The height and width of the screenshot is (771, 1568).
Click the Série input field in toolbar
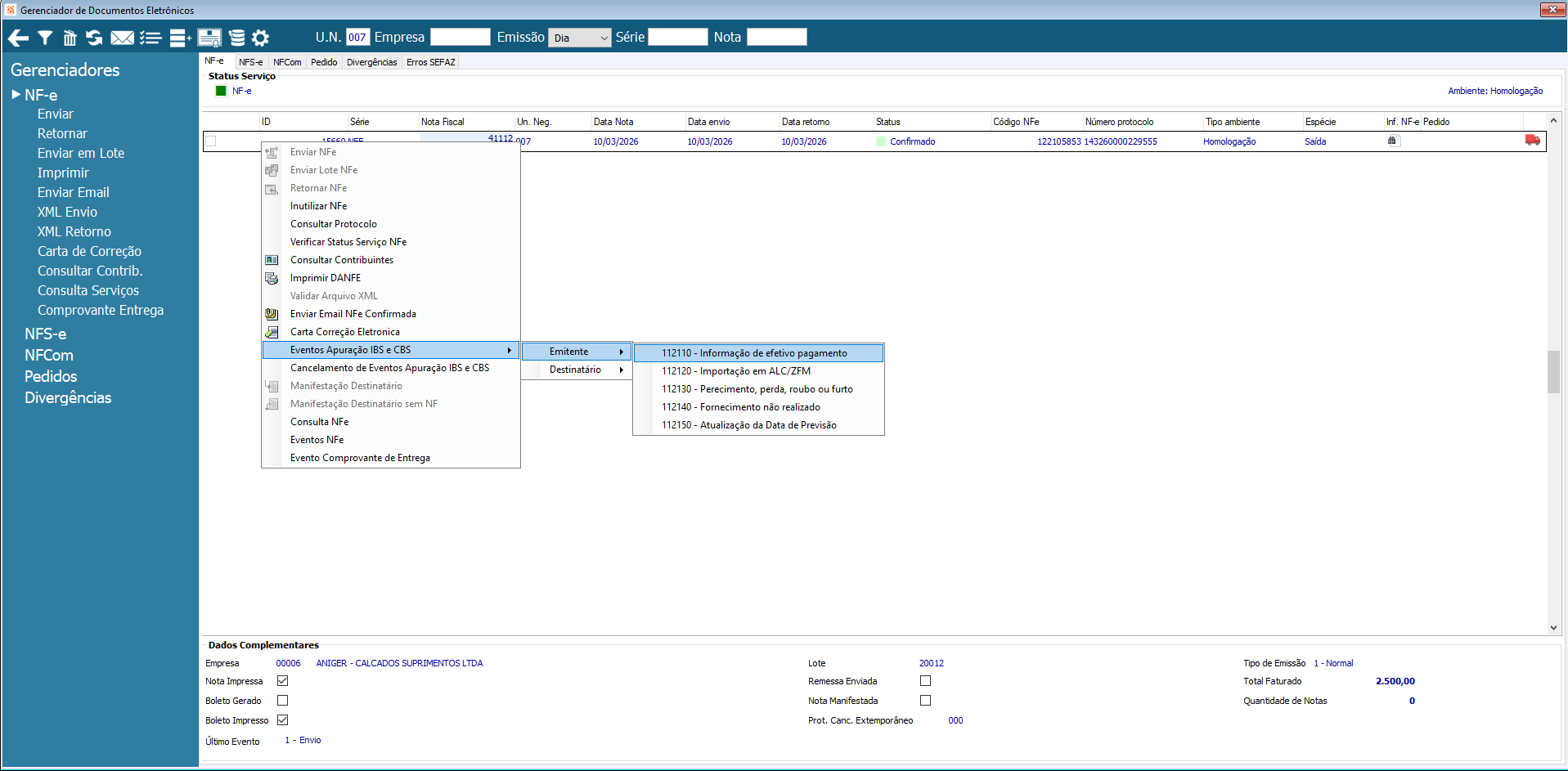[677, 38]
